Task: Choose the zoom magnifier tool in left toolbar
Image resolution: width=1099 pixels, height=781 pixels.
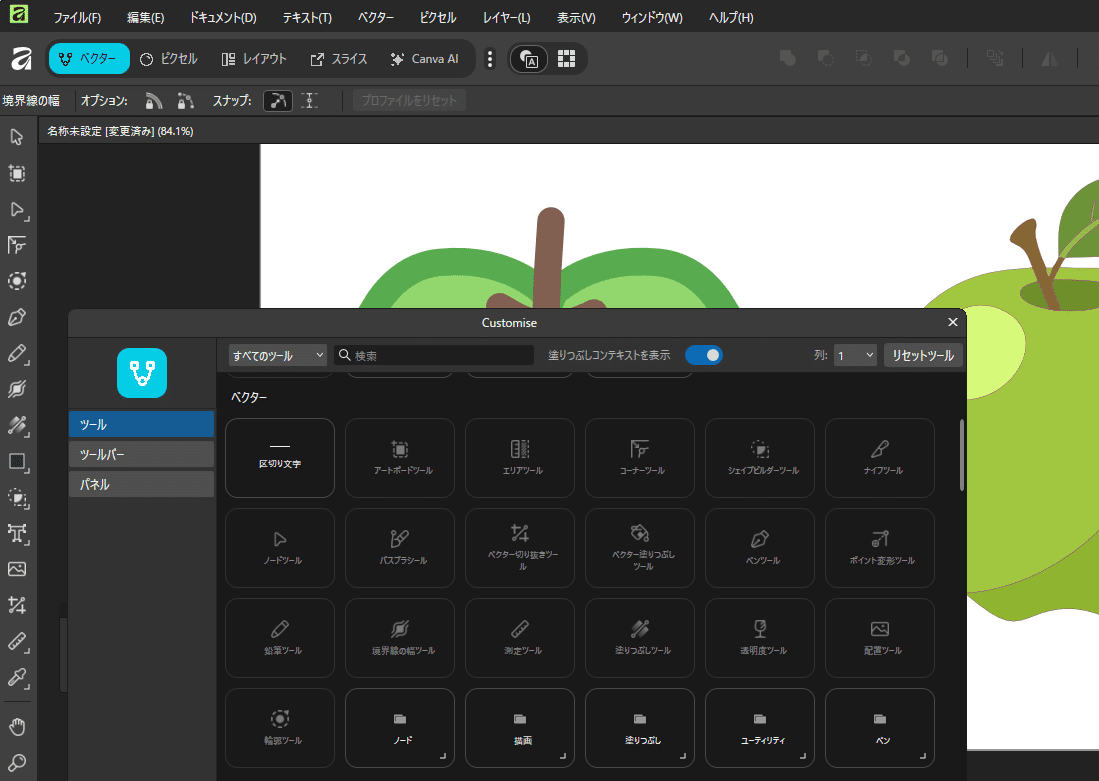Action: (17, 762)
